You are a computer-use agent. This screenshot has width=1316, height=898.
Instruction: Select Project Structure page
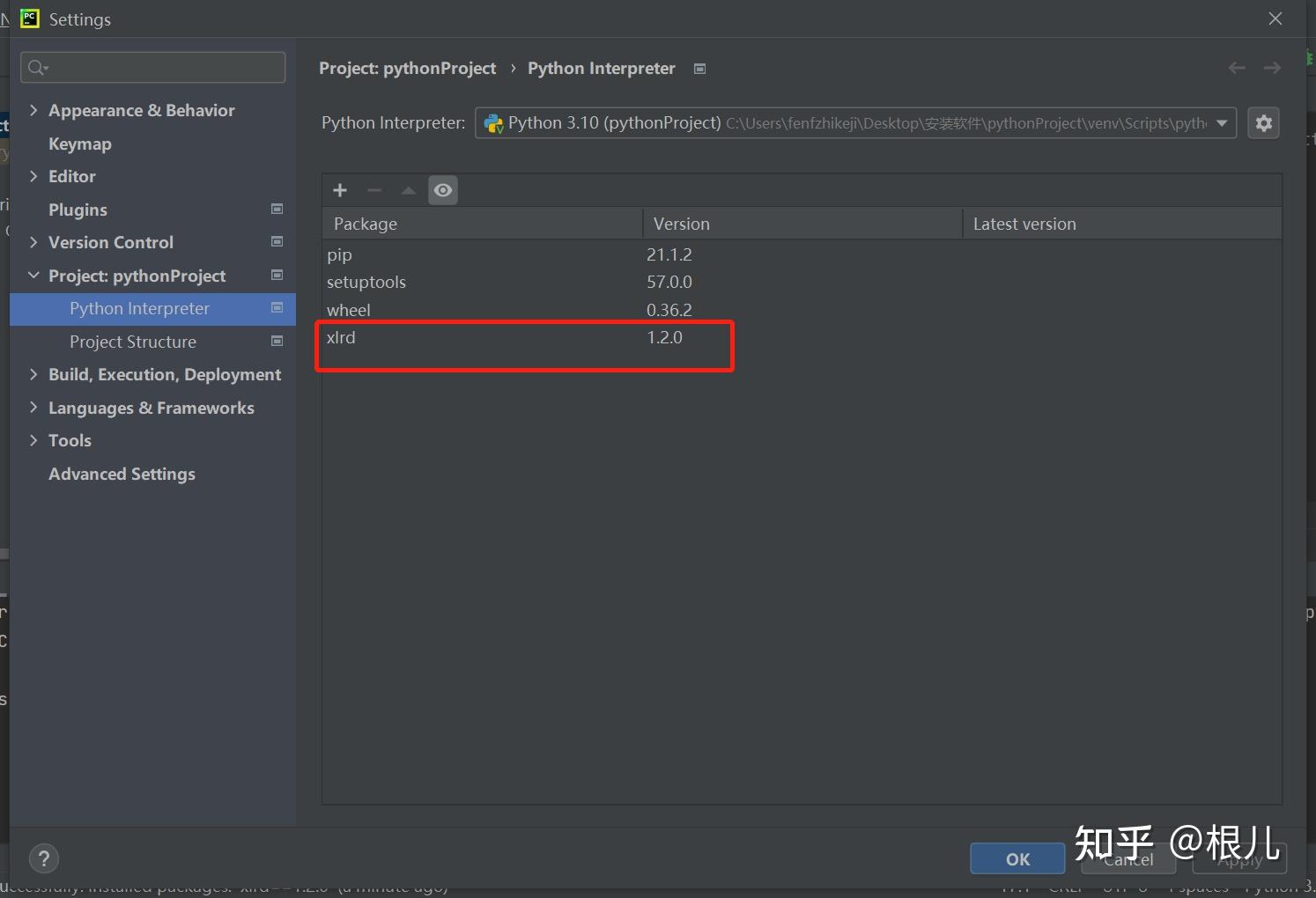point(133,342)
